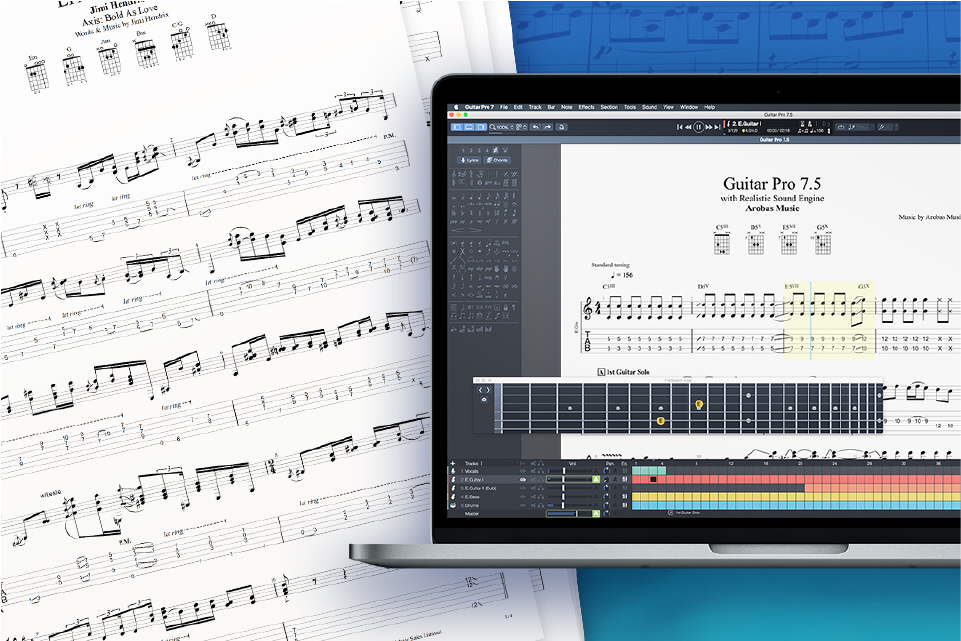
Task: Undo last action in toolbar
Action: 536,127
